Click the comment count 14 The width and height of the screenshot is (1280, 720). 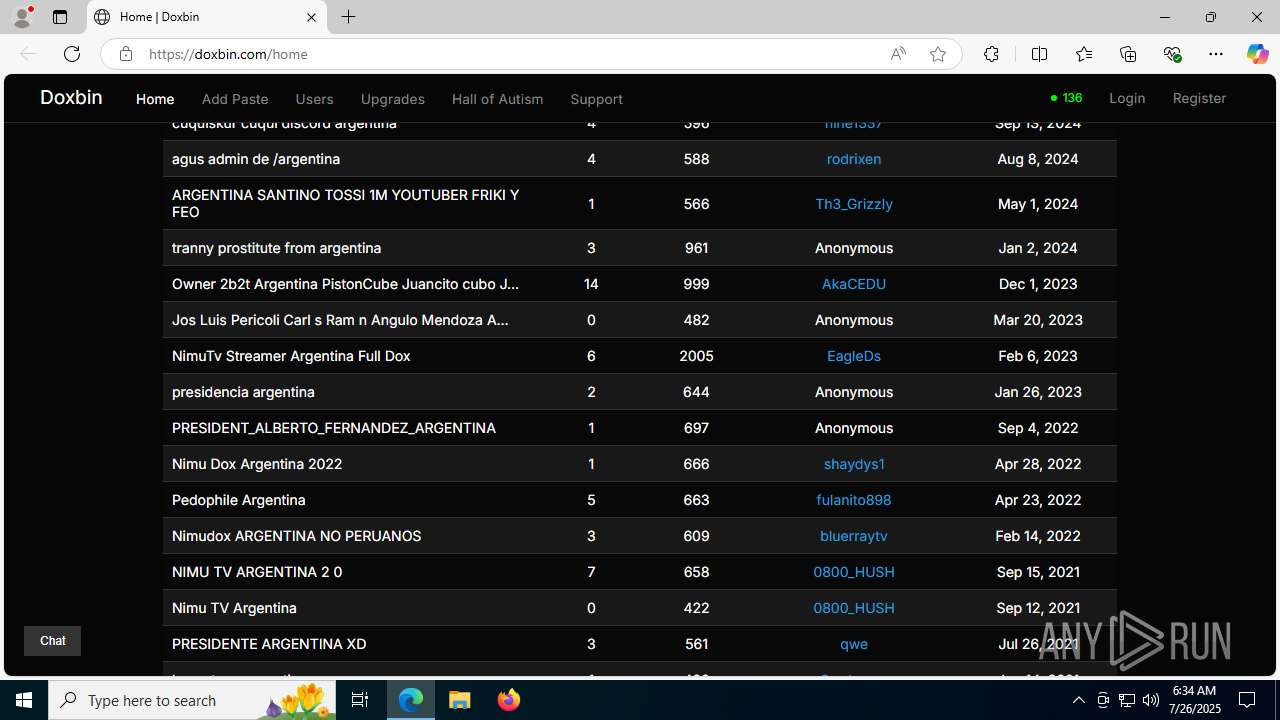pyautogui.click(x=591, y=284)
